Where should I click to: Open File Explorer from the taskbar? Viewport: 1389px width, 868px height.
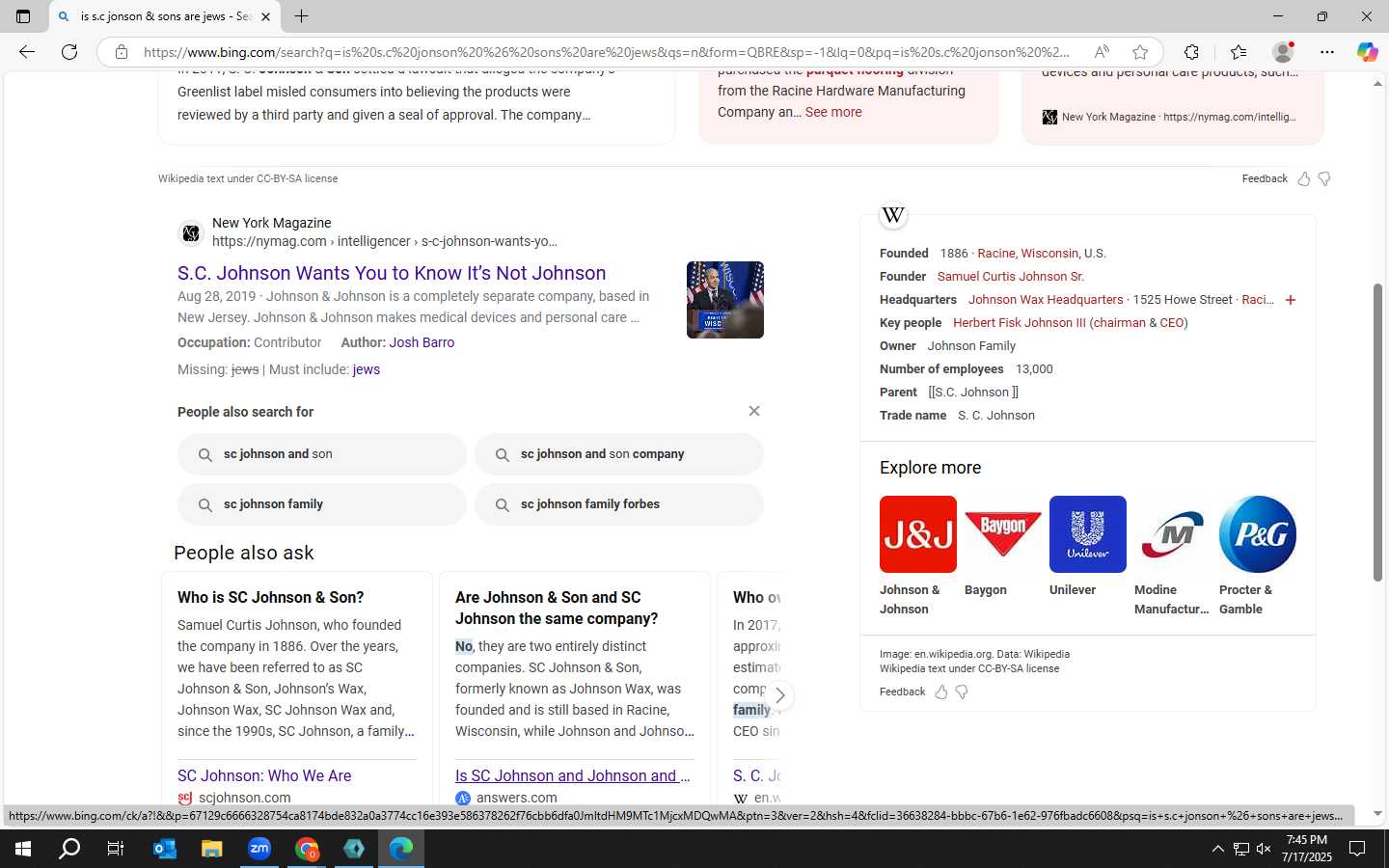coord(212,849)
